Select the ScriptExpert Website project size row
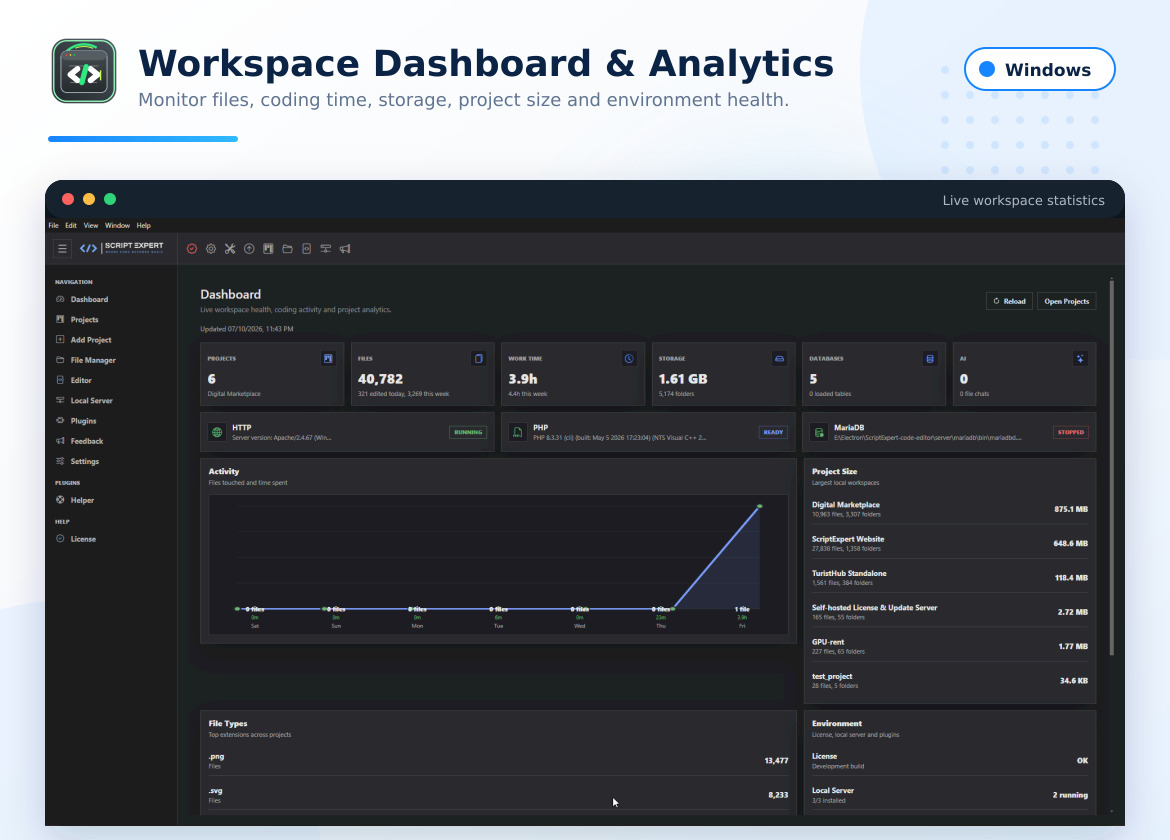 click(949, 544)
